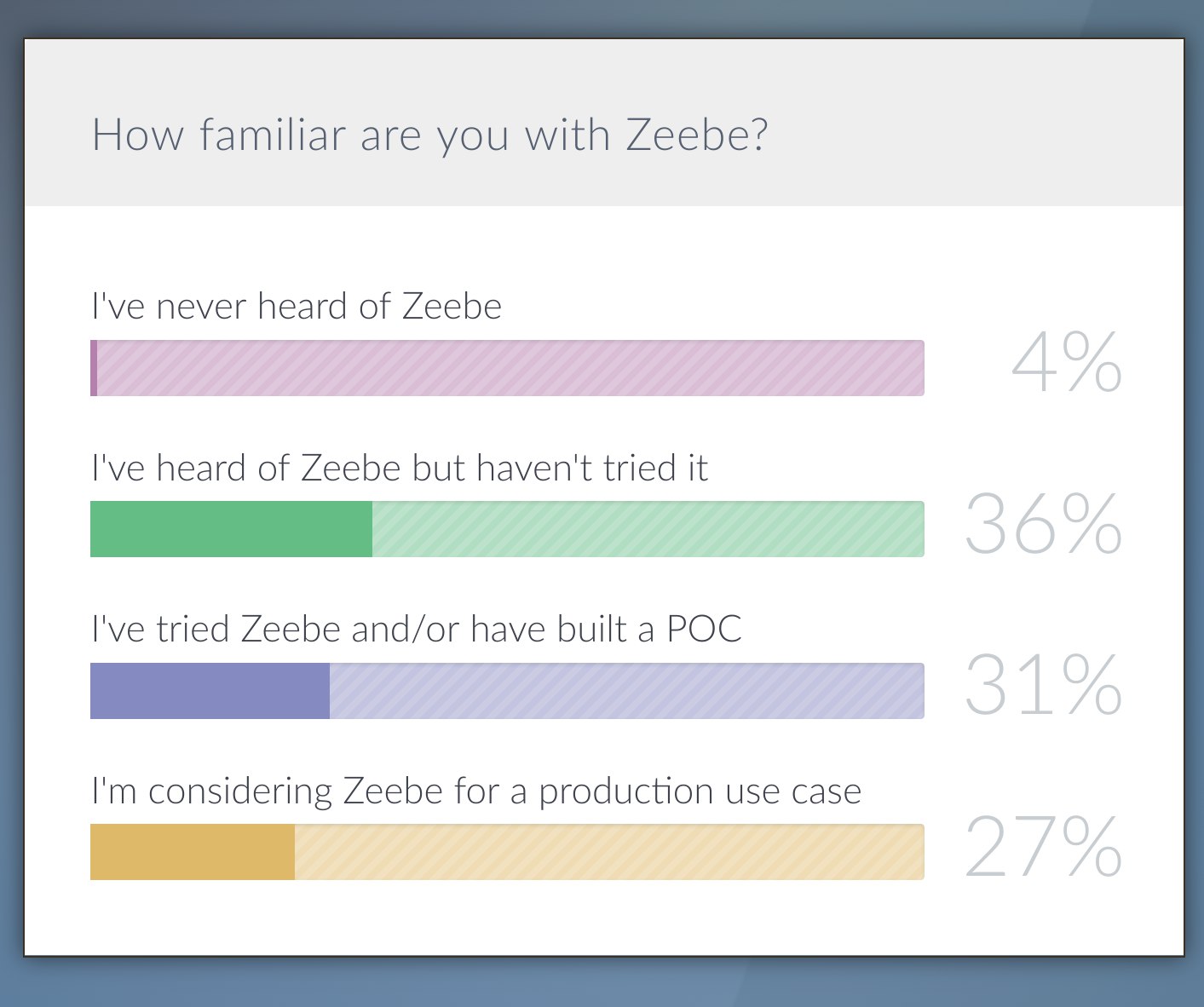Click the light yellow unfilled bar portion
1204x1007 pixels.
(609, 852)
